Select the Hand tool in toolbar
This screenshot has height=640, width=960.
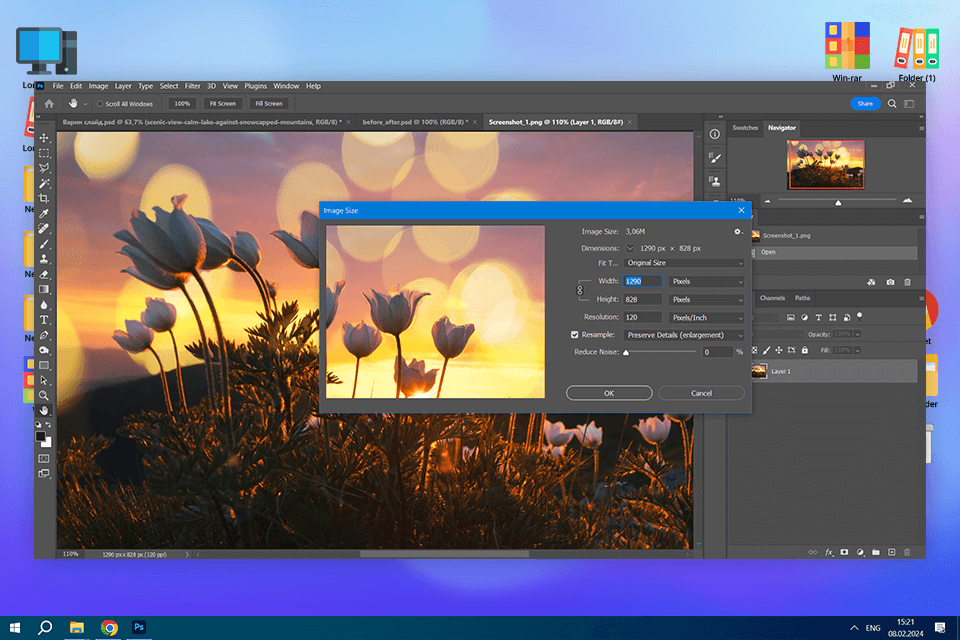pos(44,411)
